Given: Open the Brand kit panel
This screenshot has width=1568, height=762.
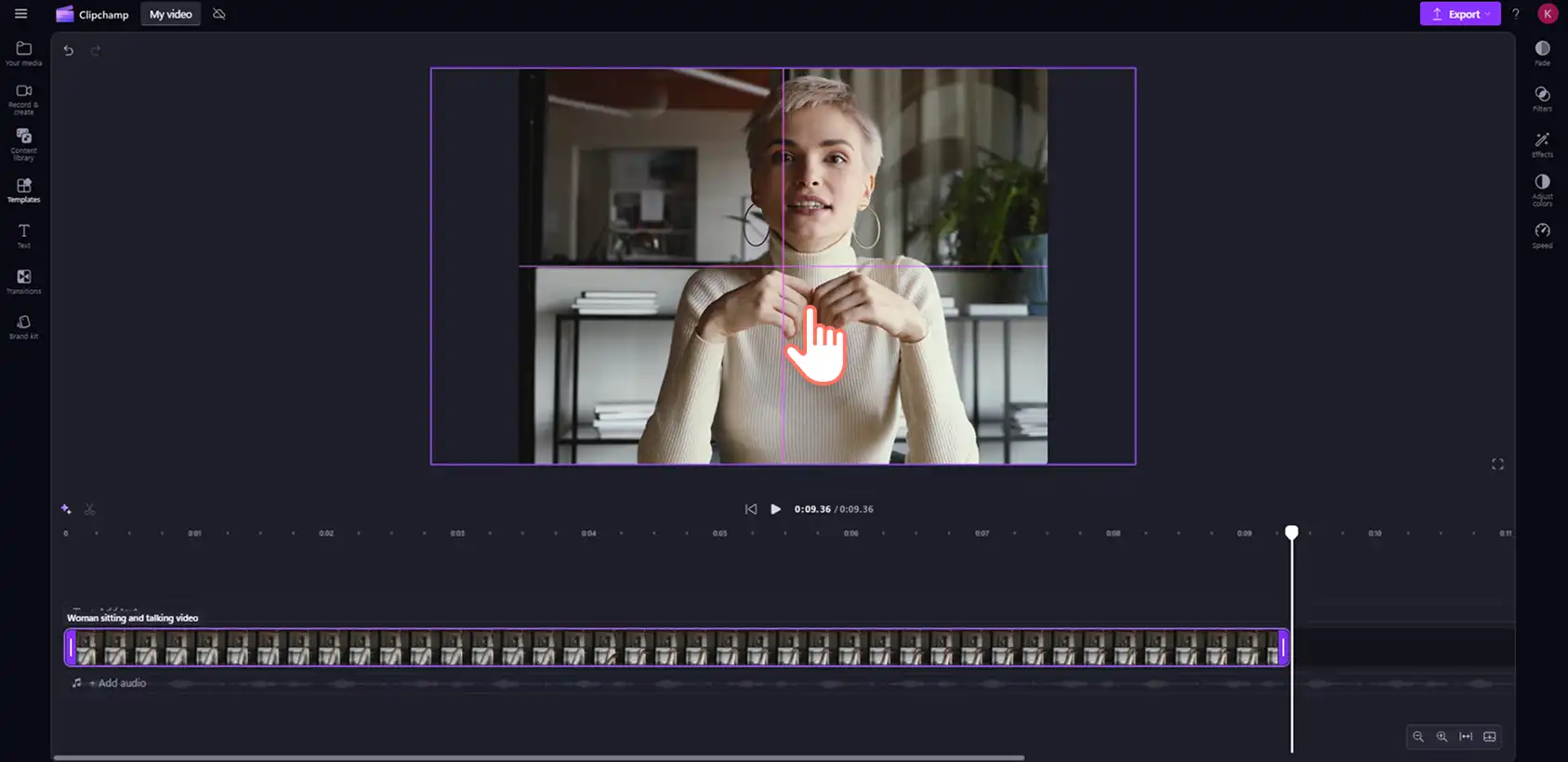Looking at the screenshot, I should 24,326.
